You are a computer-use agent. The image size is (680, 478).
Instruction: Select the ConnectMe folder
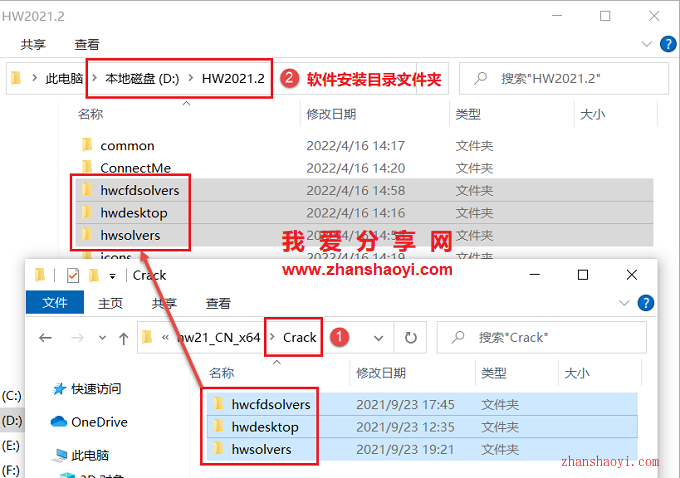(x=135, y=168)
